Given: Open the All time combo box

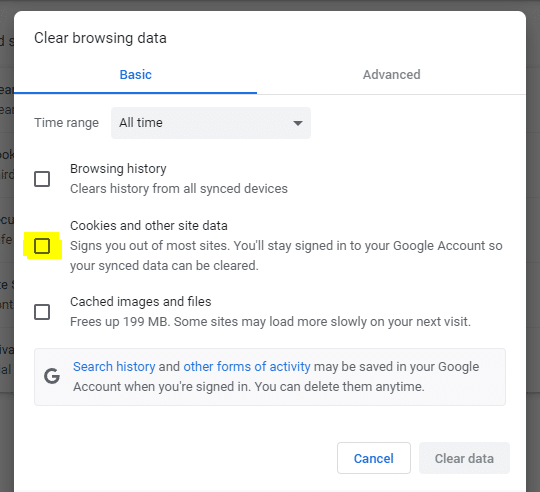Looking at the screenshot, I should (211, 123).
